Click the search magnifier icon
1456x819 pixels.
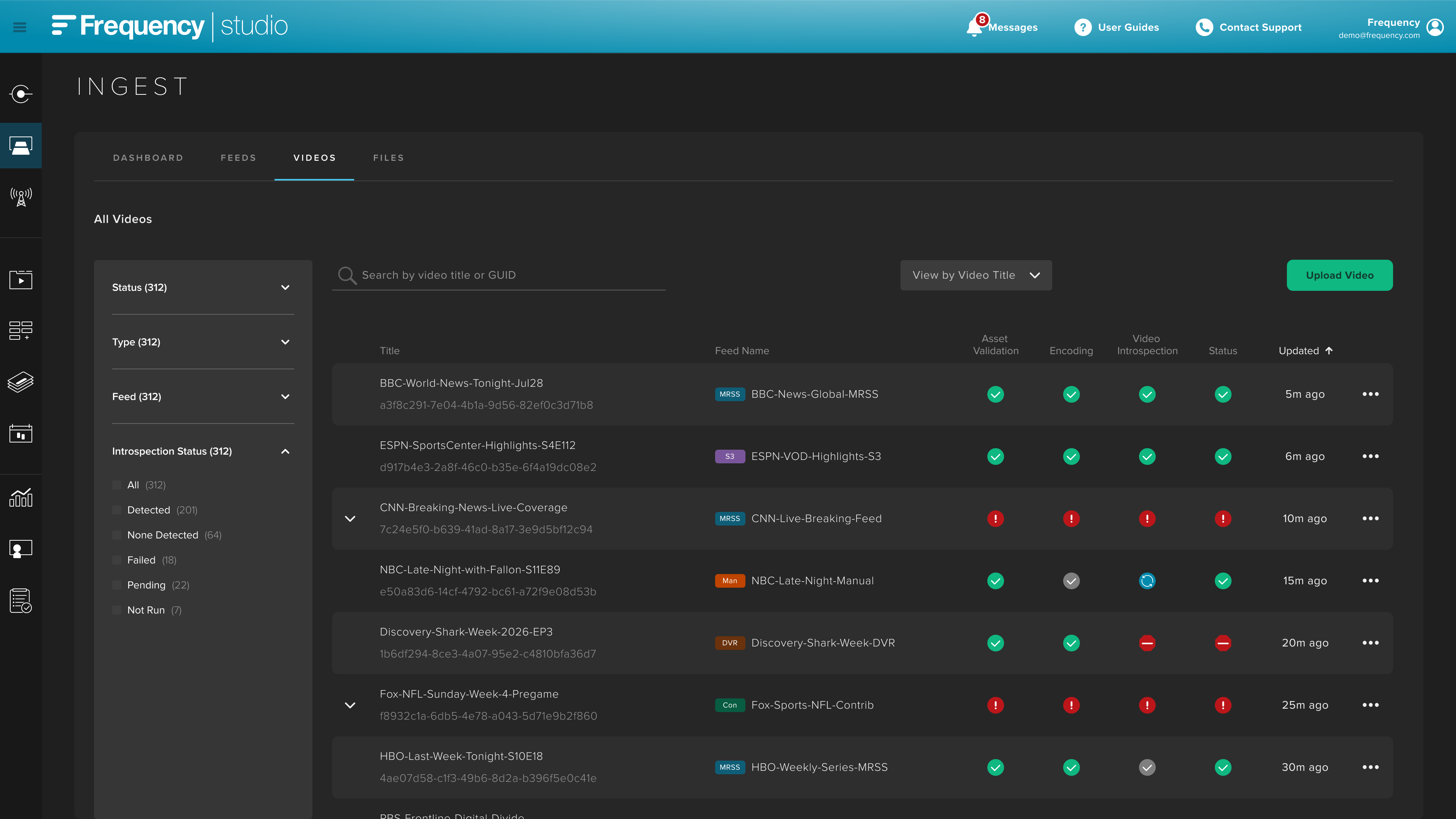coord(347,275)
